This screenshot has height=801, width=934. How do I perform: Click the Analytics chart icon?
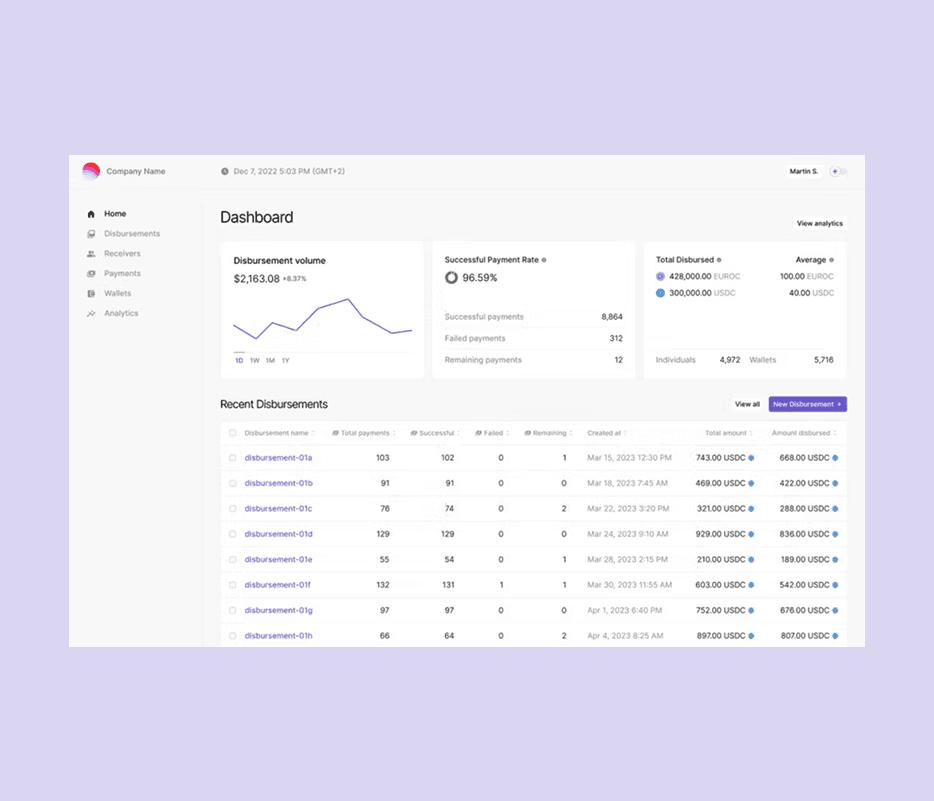pos(91,313)
